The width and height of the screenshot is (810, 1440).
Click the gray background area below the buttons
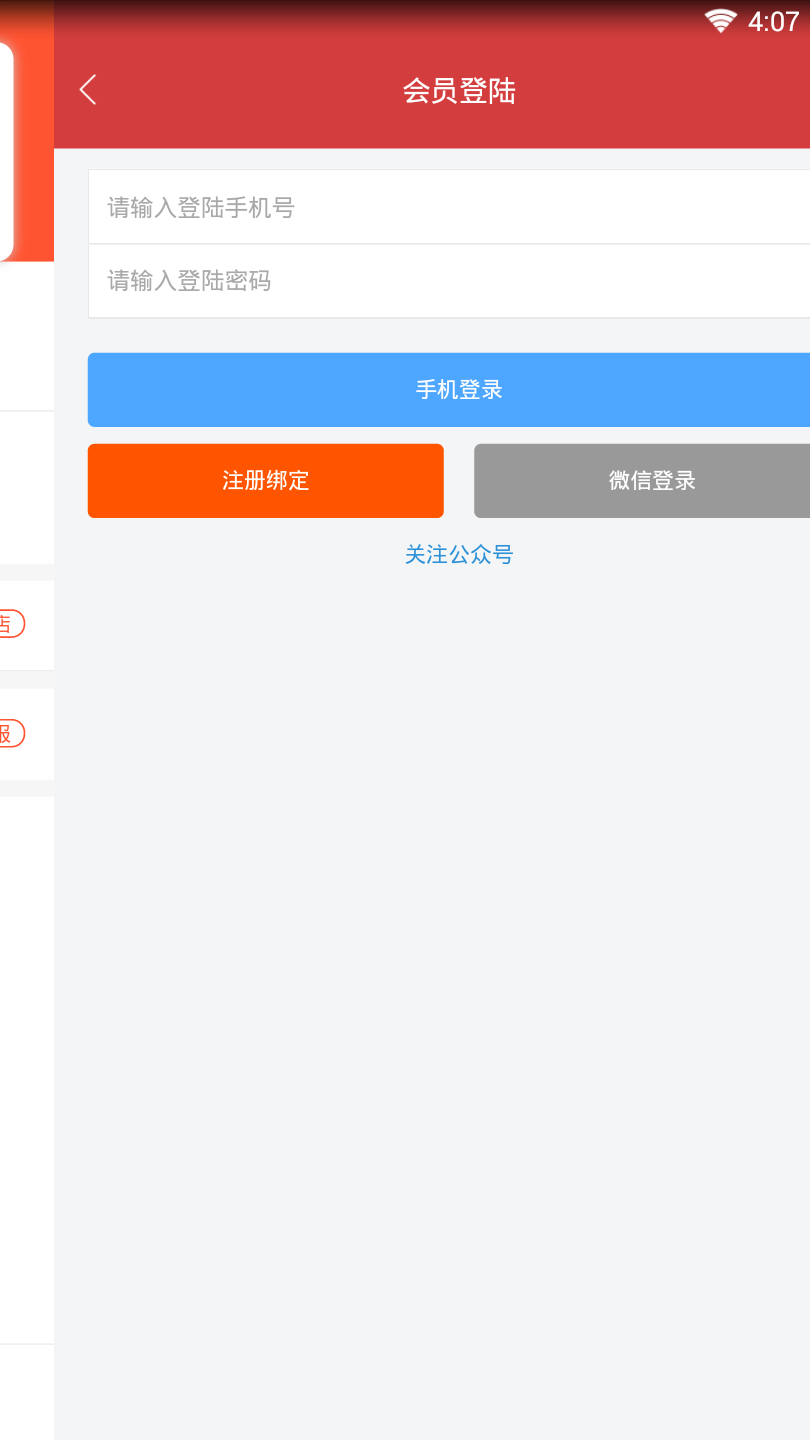coord(450,900)
